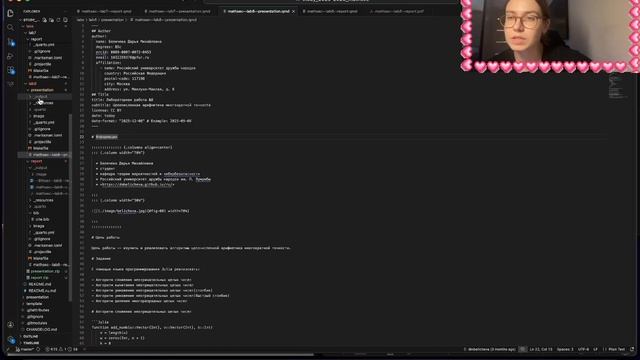The height and width of the screenshot is (360, 640).
Task: Open README.ru.md in the file tree
Action: [x=42, y=291]
